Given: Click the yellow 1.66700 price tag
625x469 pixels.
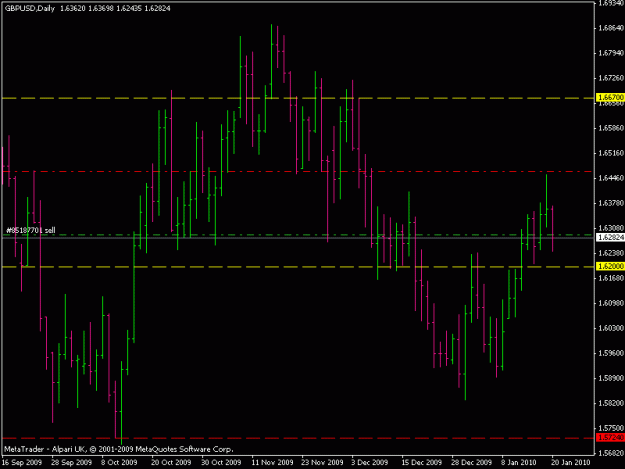Looking at the screenshot, I should coord(610,98).
